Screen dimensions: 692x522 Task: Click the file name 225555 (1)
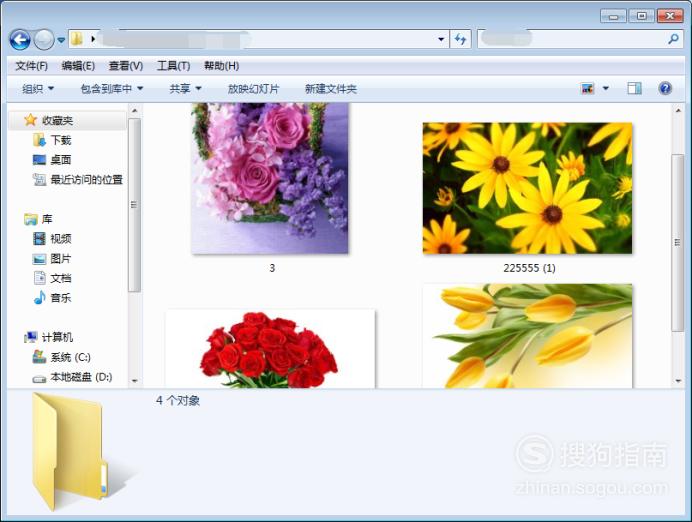click(529, 268)
